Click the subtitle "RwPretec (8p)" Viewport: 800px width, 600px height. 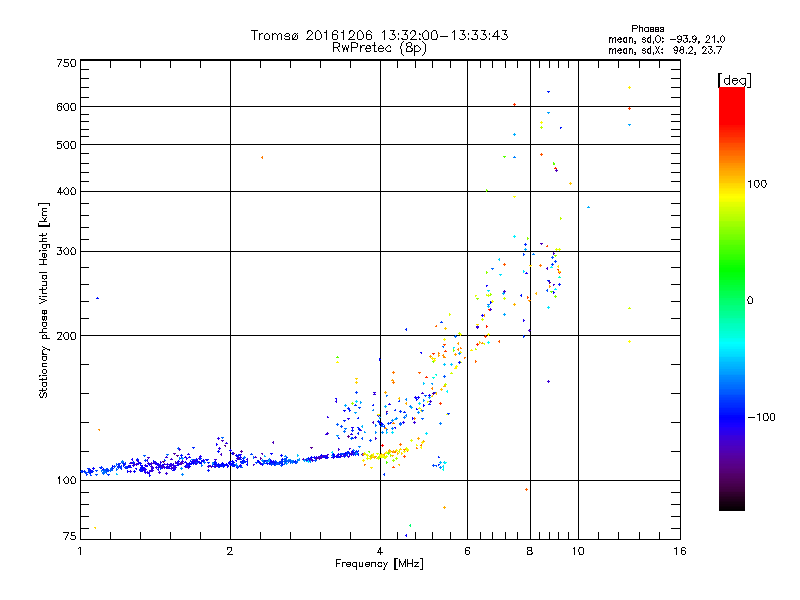[x=379, y=48]
